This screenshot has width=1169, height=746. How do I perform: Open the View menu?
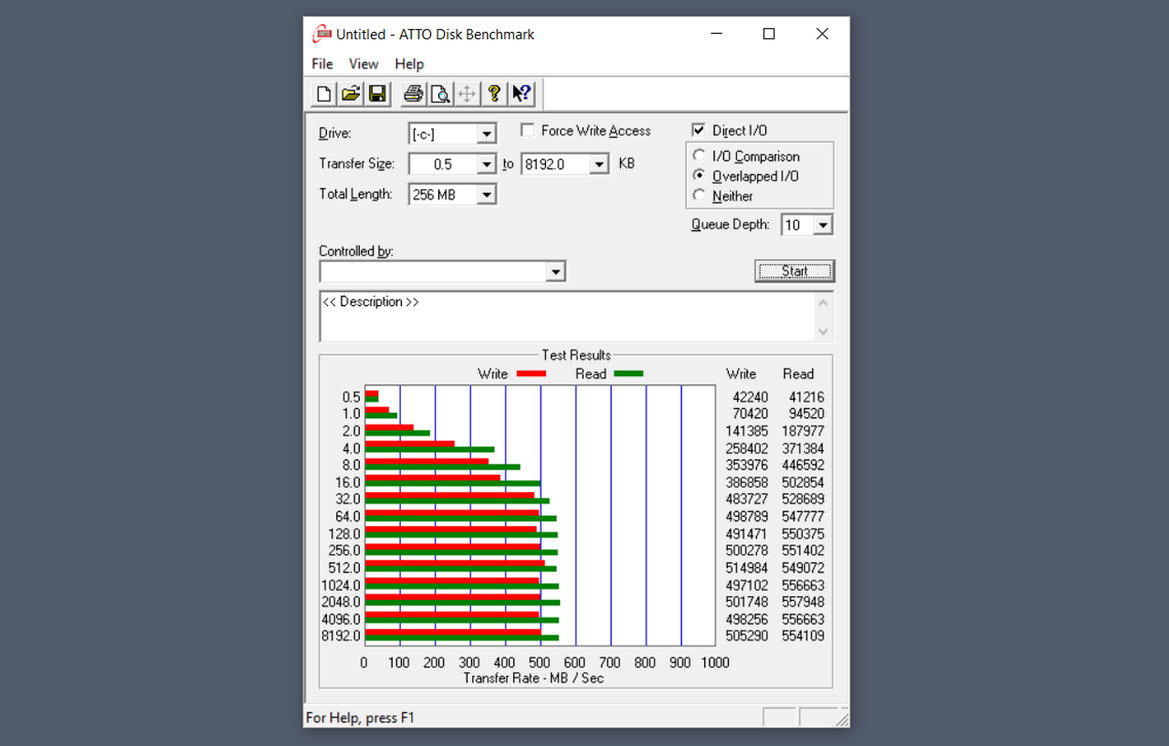[x=364, y=64]
